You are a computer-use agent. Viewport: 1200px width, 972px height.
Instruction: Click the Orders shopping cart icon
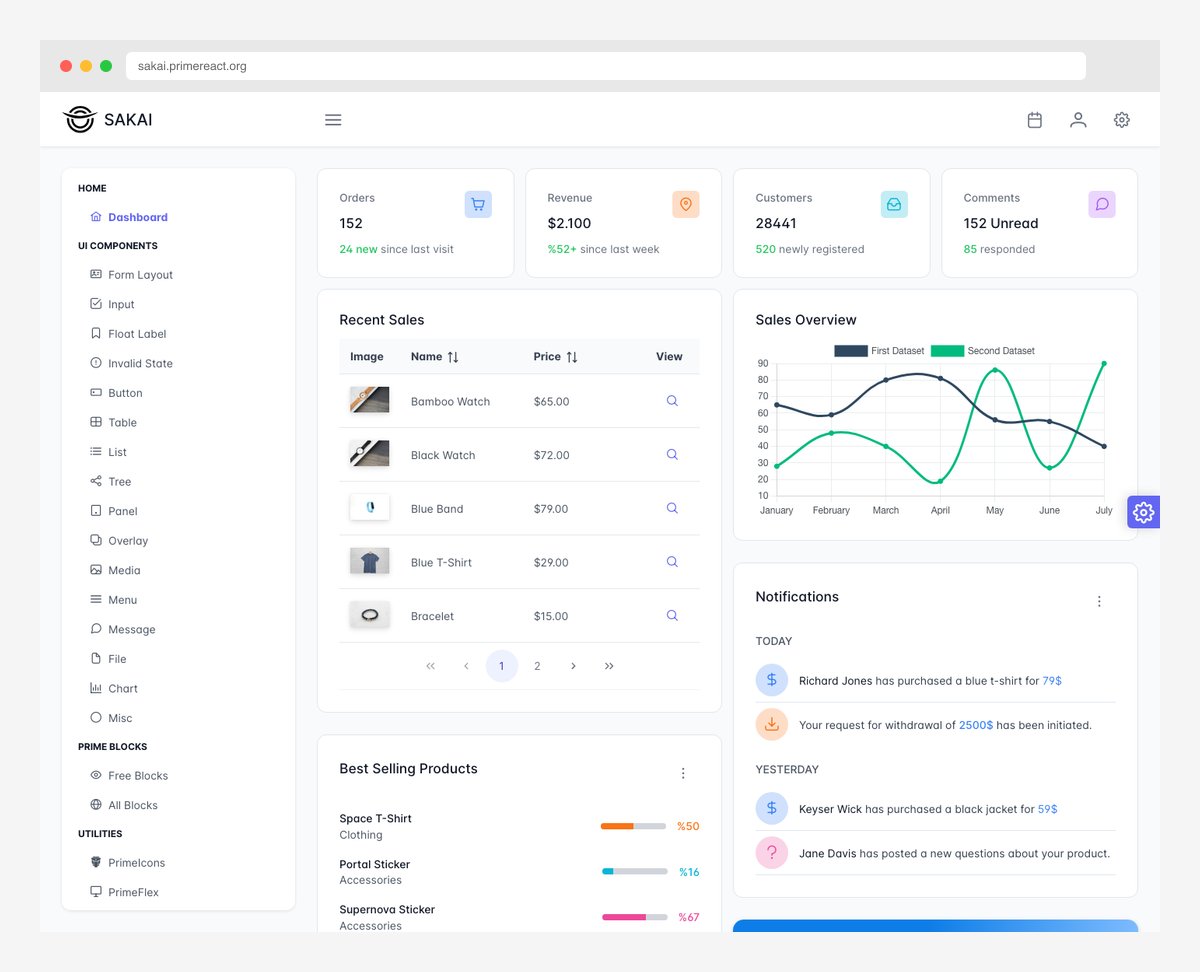pyautogui.click(x=478, y=204)
